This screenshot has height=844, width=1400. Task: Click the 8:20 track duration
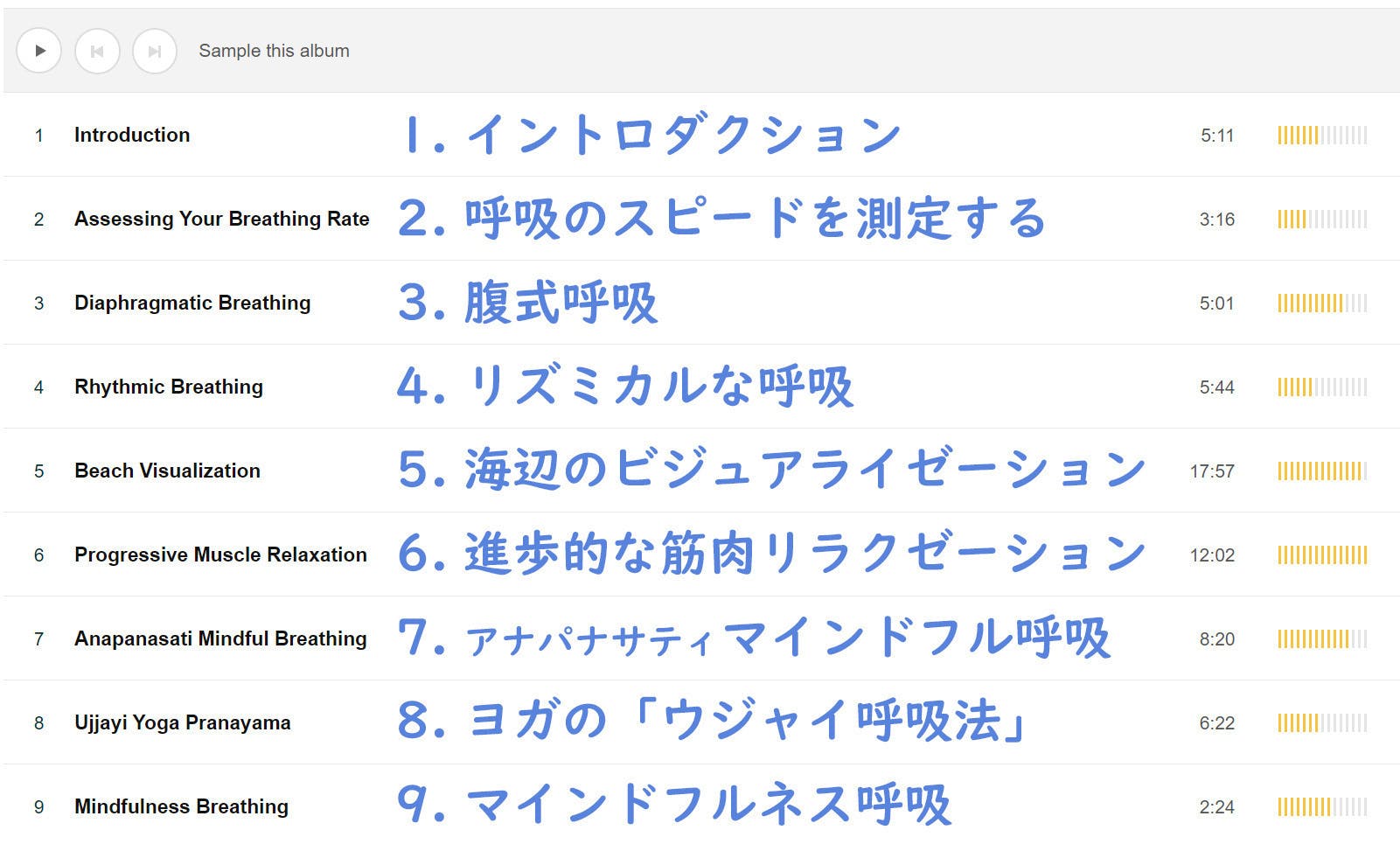1217,639
